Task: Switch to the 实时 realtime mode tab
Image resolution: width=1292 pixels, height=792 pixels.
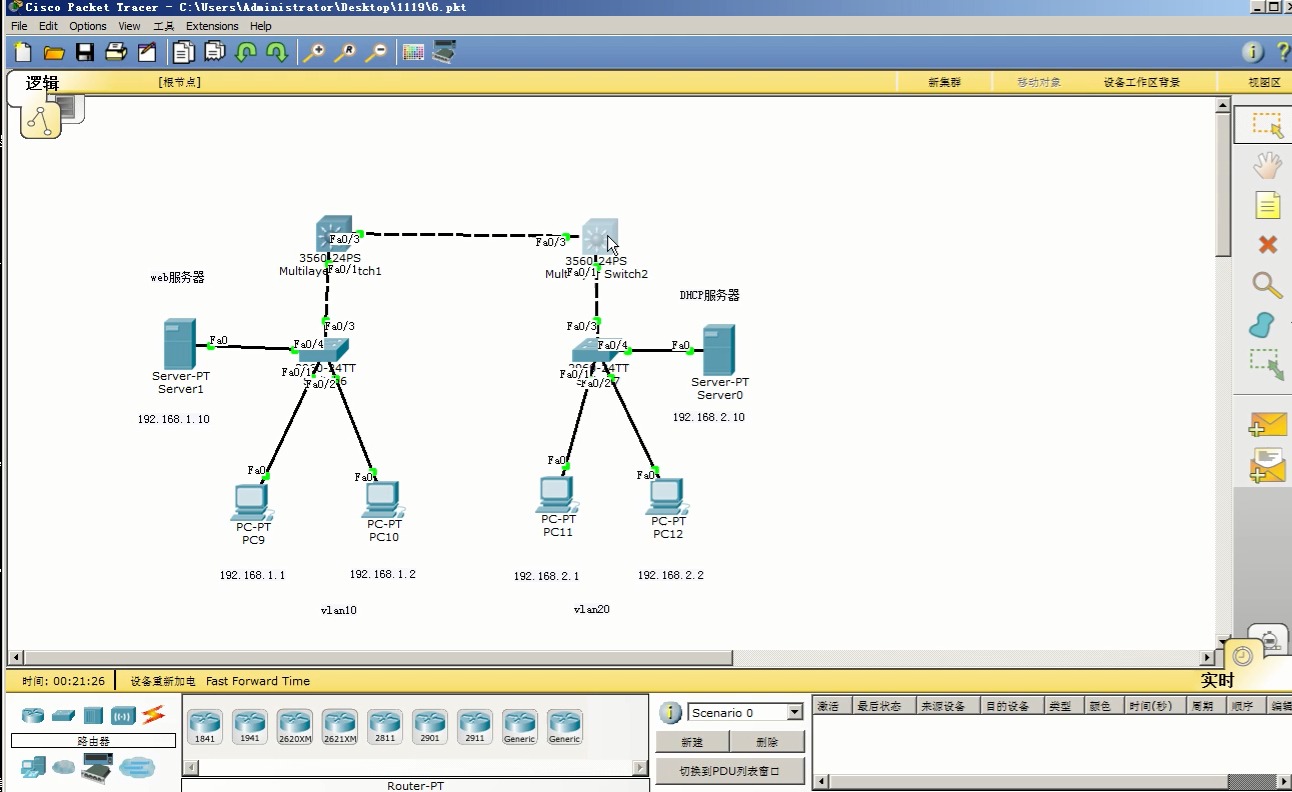Action: click(1217, 681)
